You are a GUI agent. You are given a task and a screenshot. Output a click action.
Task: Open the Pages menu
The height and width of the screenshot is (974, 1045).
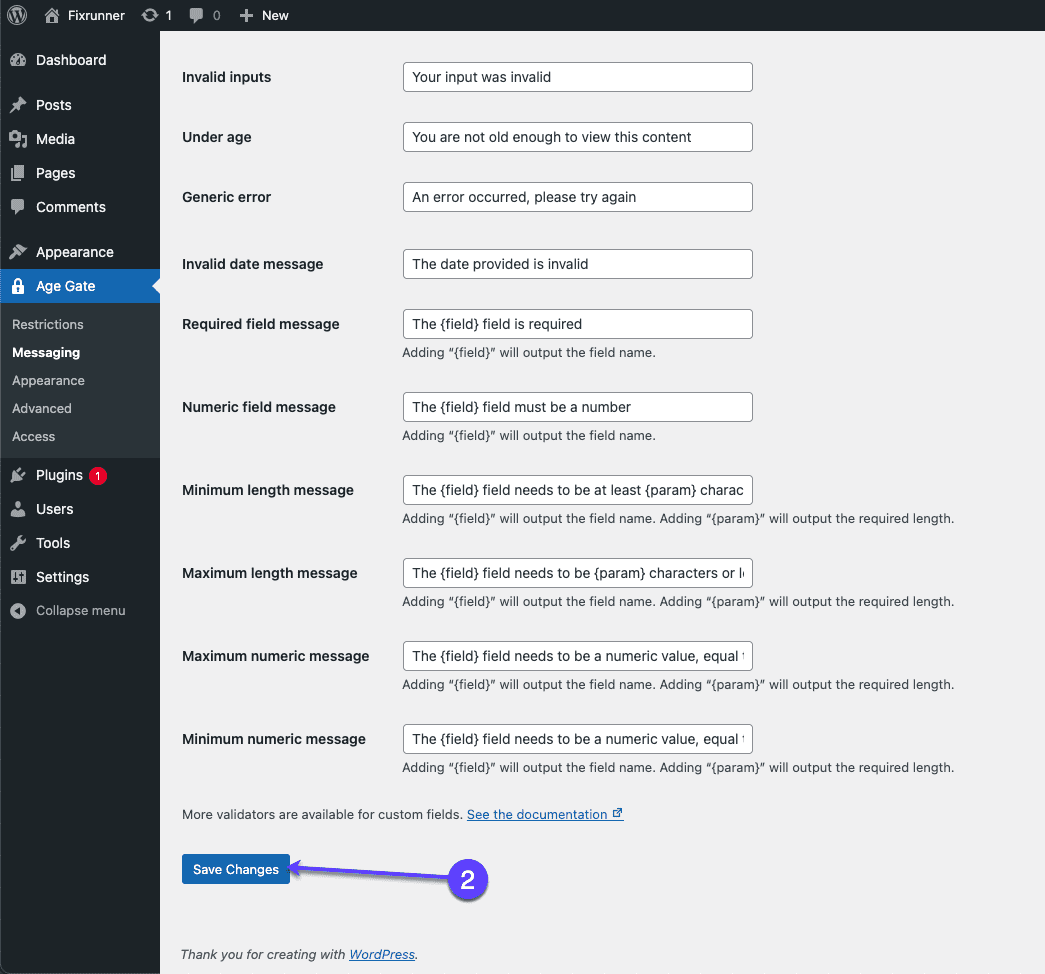[x=80, y=173]
